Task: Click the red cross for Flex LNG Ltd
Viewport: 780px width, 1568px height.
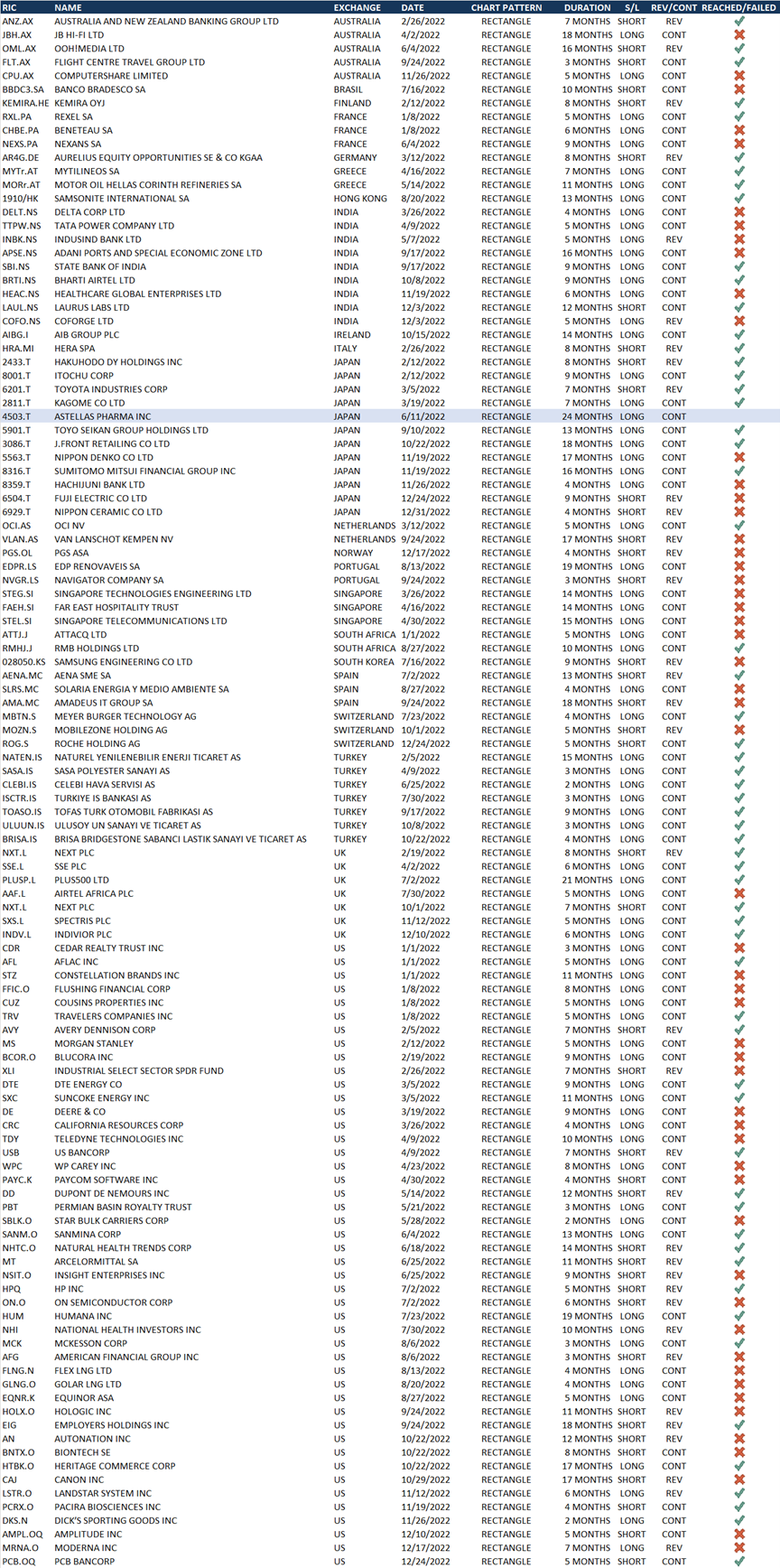Action: 739,1370
